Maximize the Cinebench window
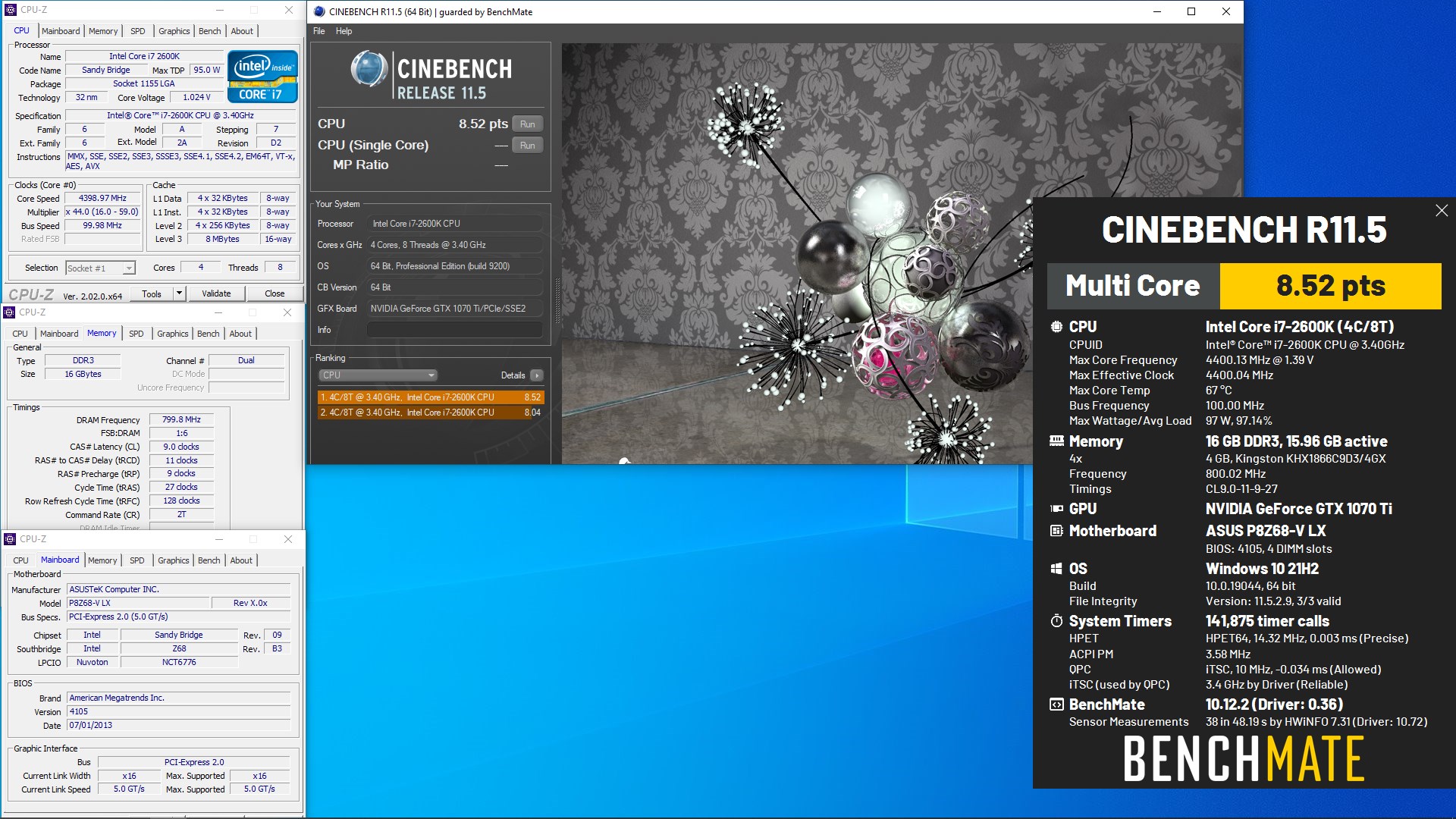 click(x=1191, y=11)
